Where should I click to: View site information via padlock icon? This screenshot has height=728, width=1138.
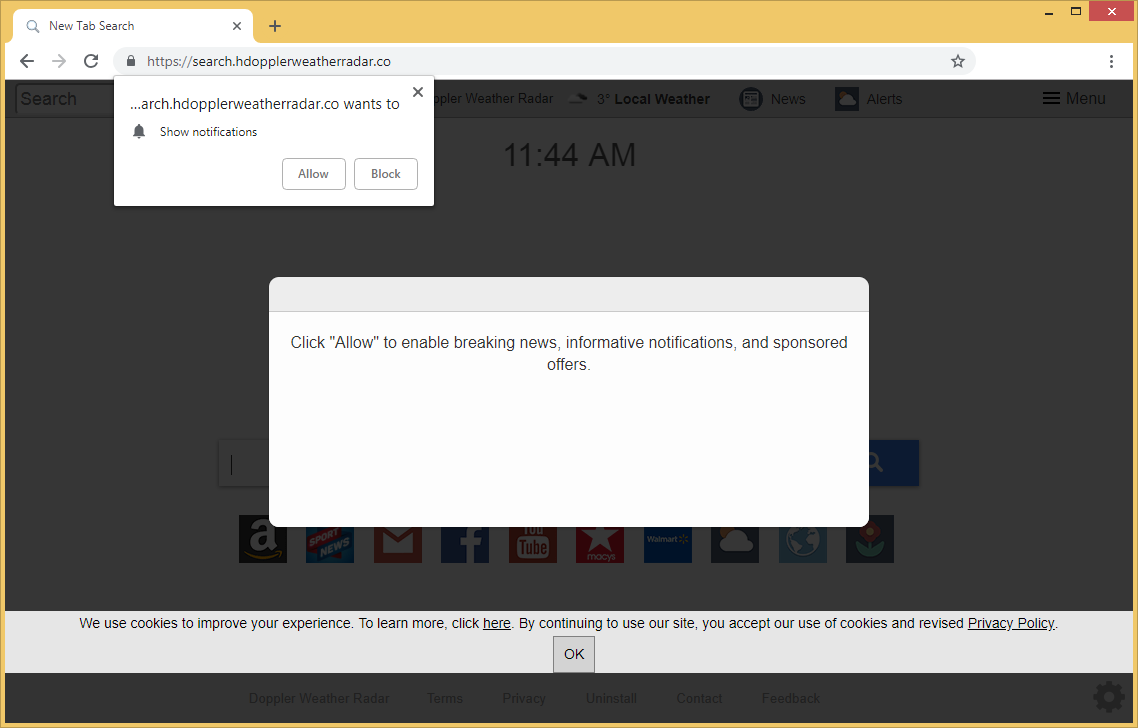131,61
